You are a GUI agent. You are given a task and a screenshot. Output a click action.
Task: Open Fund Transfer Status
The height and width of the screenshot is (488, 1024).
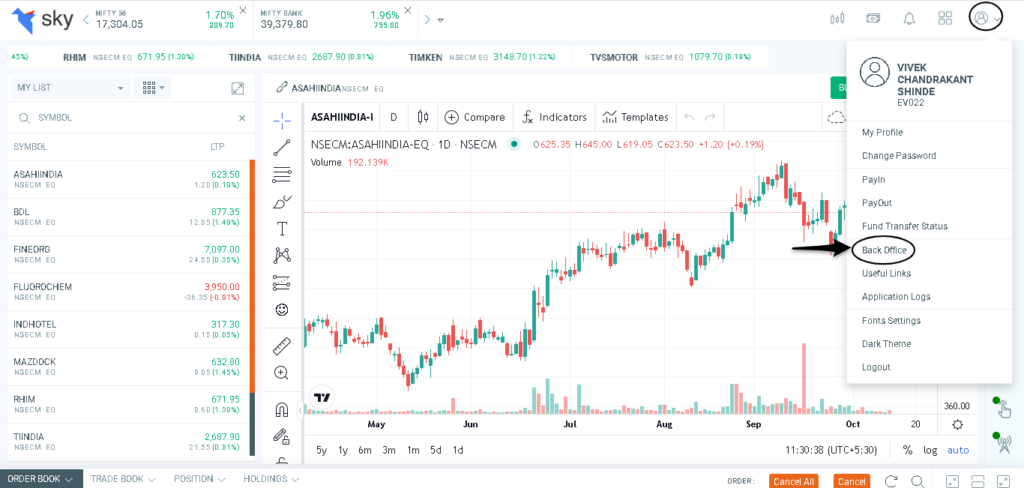coord(904,226)
